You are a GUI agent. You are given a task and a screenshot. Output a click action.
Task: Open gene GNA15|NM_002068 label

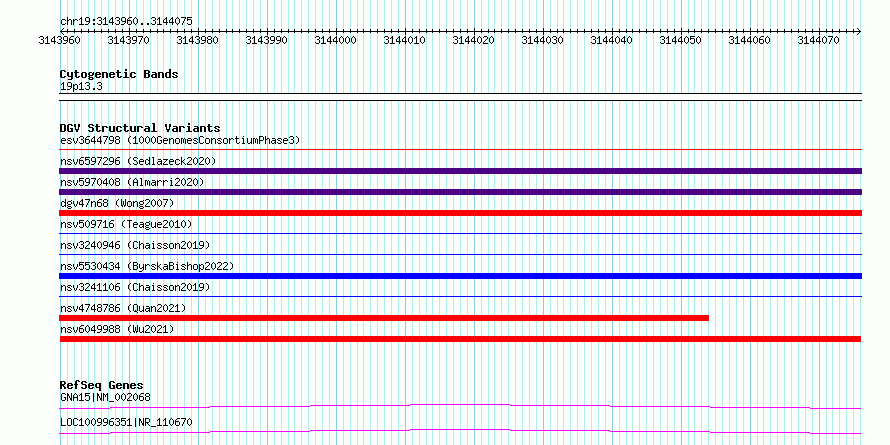tap(105, 397)
